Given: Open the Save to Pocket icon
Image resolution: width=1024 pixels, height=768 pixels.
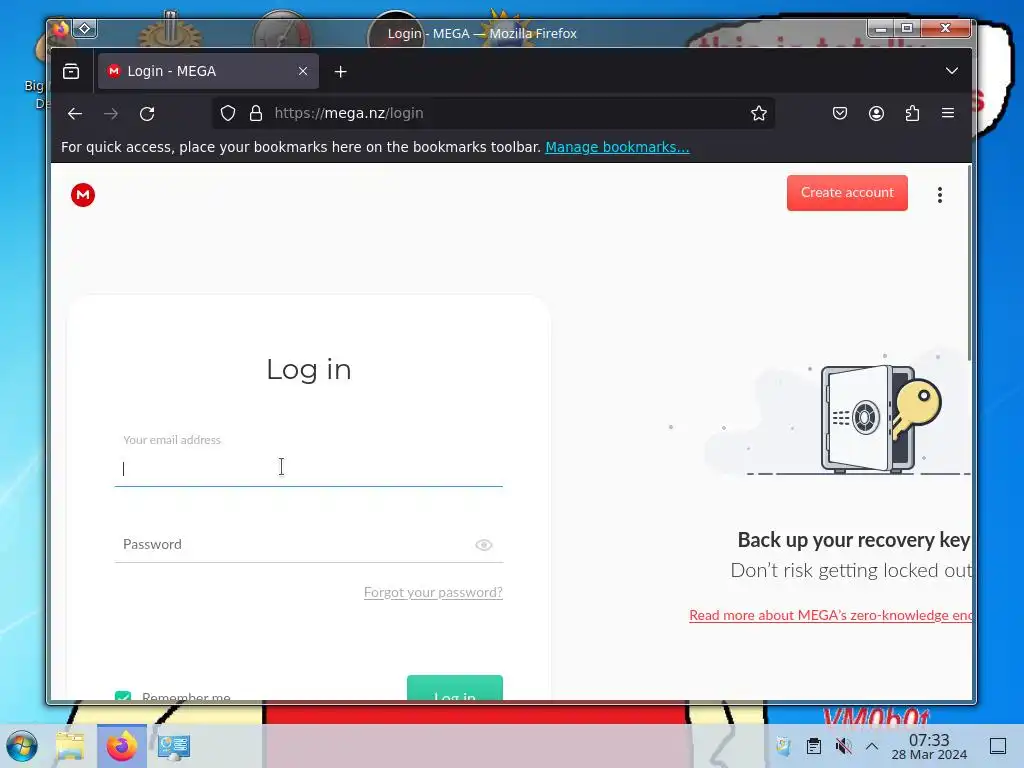Looking at the screenshot, I should tap(840, 114).
